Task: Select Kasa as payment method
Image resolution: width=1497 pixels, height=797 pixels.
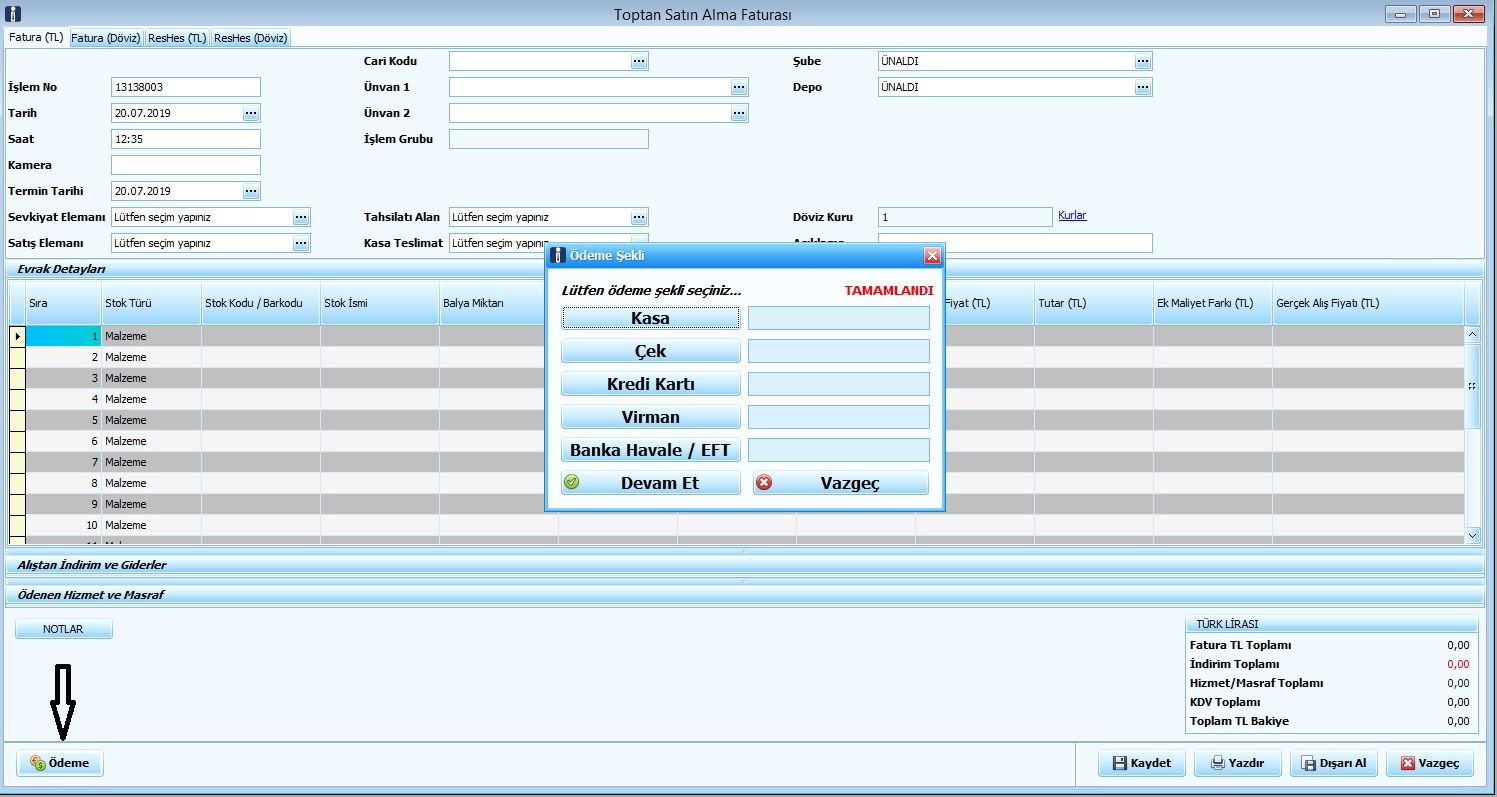Action: pyautogui.click(x=650, y=319)
